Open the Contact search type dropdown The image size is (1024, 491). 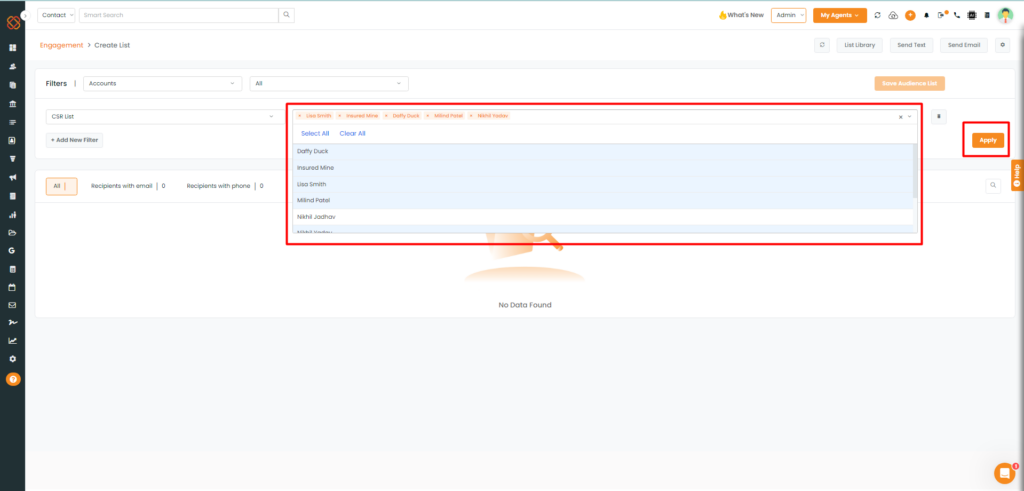point(57,15)
